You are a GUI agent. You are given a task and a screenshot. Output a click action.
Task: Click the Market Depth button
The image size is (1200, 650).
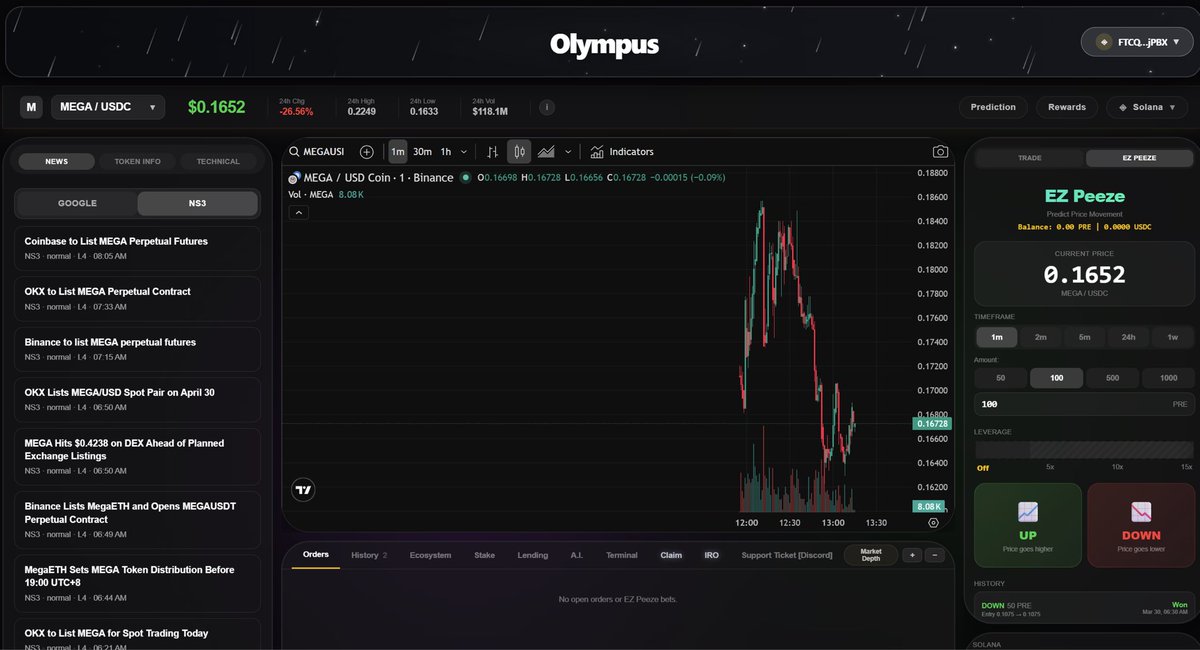pyautogui.click(x=871, y=555)
